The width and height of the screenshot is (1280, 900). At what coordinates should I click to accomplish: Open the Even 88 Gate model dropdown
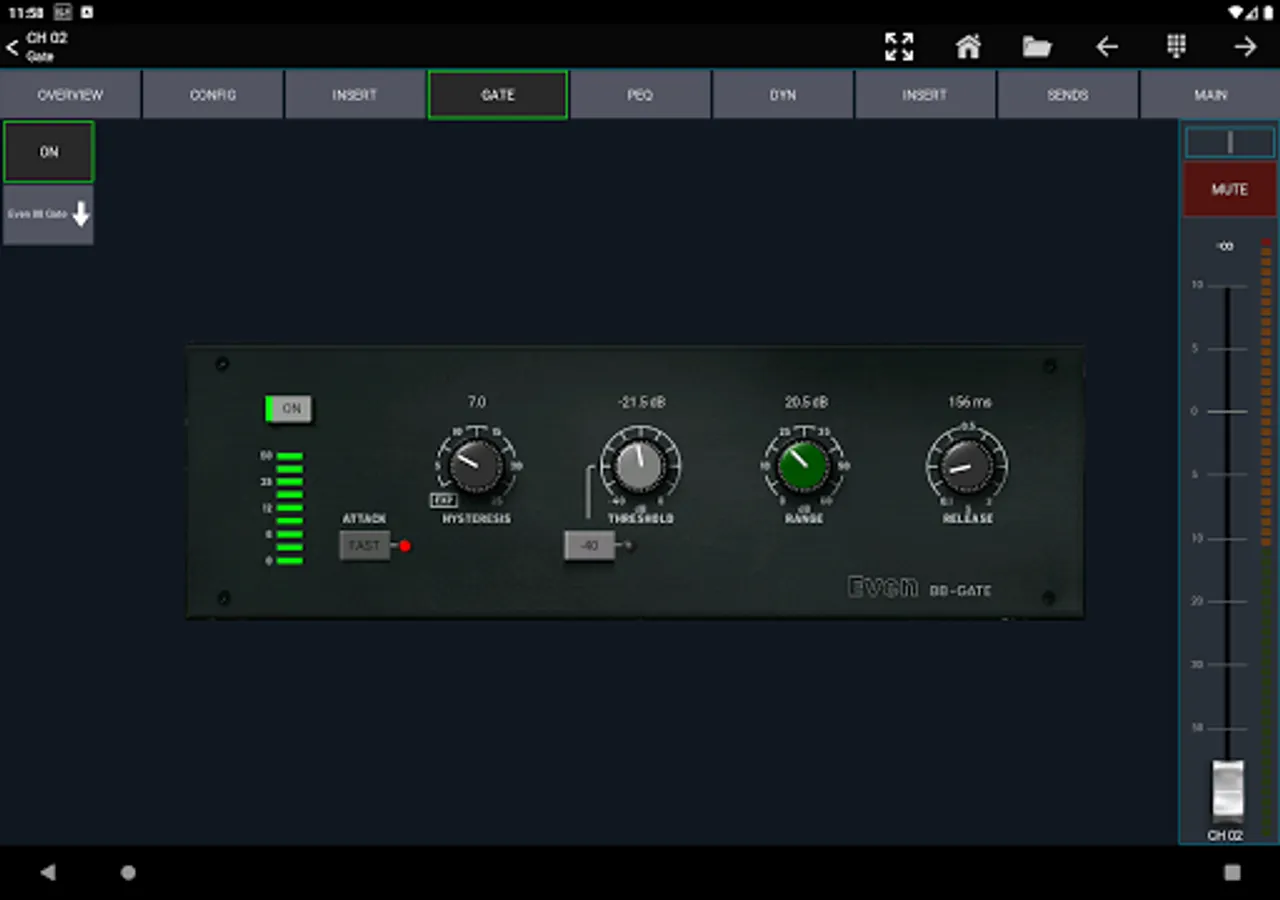(49, 214)
